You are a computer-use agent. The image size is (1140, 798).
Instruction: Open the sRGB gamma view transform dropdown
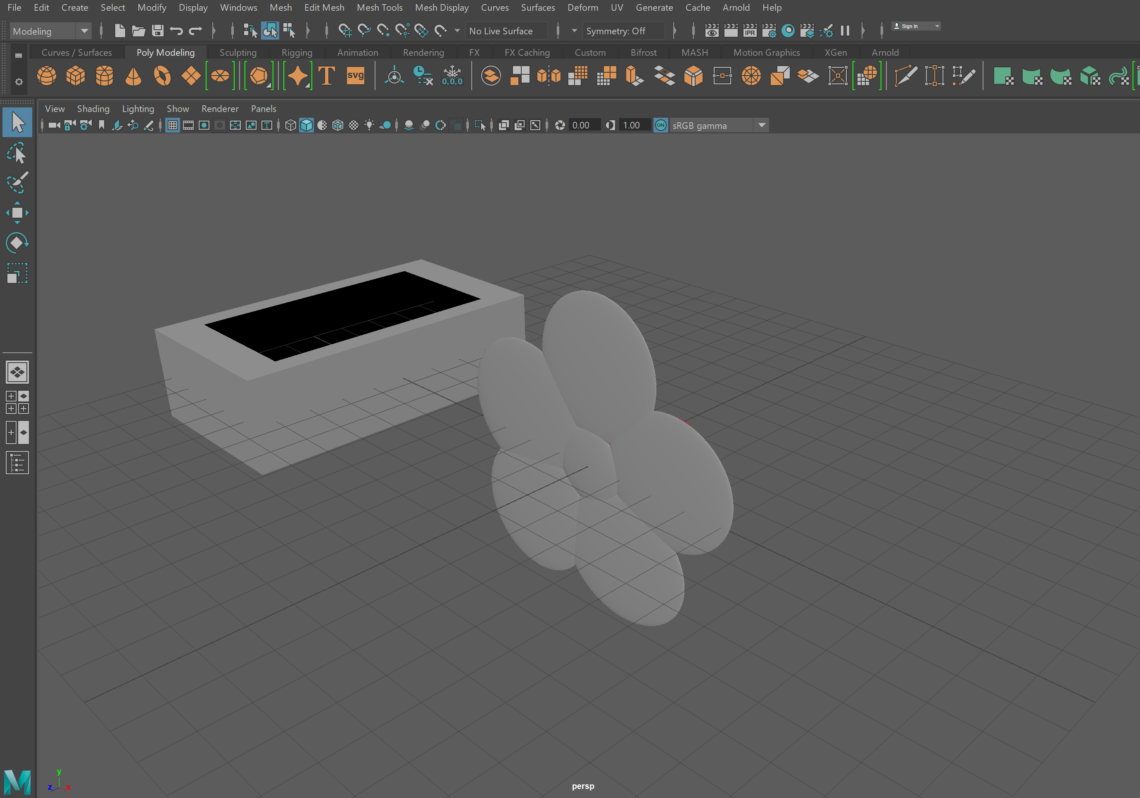point(718,125)
